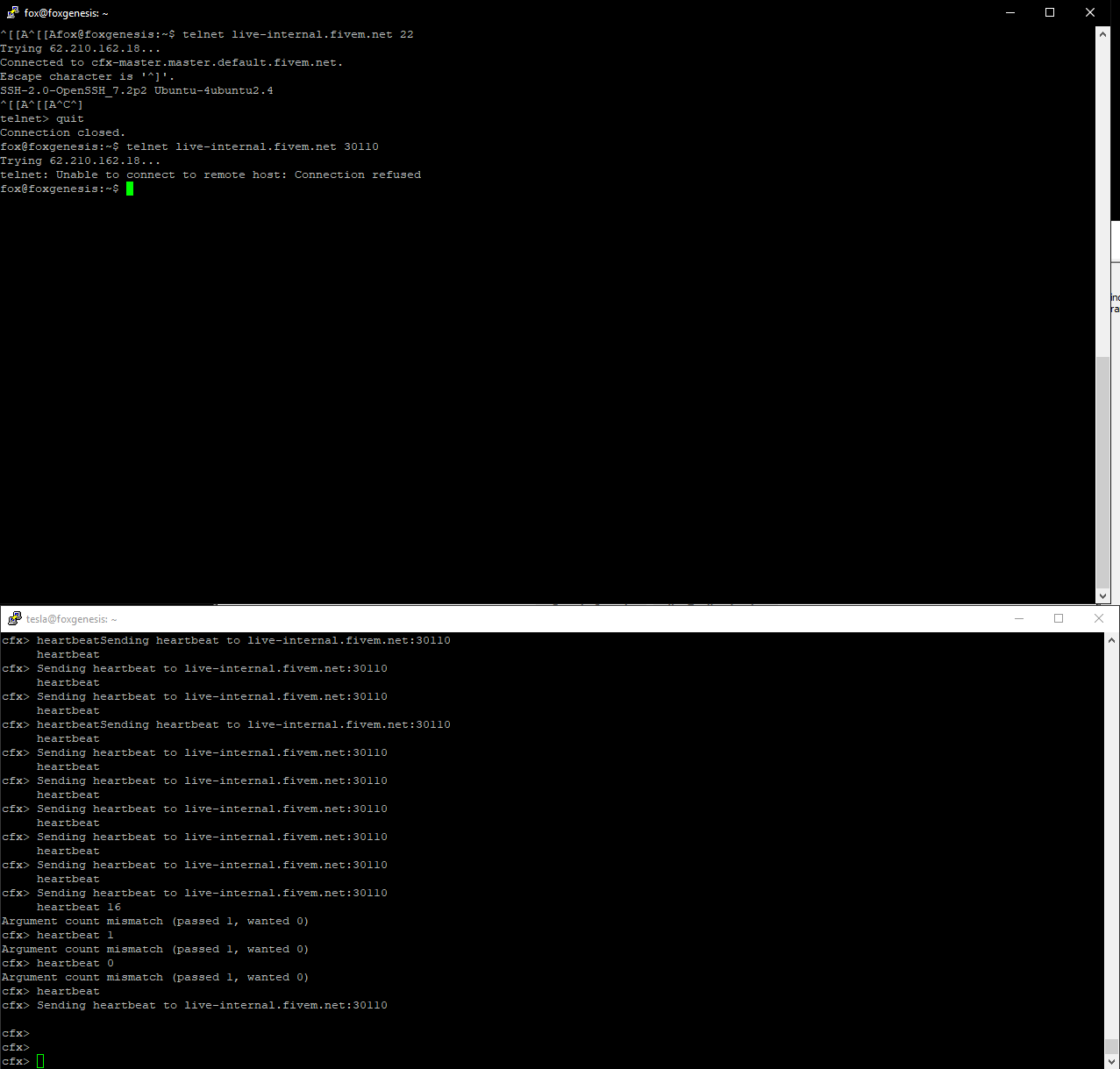Click the scrollbar thumb in fox terminal
This screenshot has height=1069, width=1120.
pyautogui.click(x=1103, y=472)
